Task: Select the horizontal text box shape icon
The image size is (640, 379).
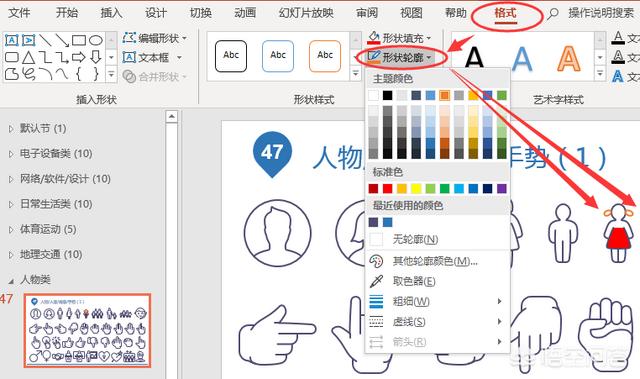Action: [11, 40]
